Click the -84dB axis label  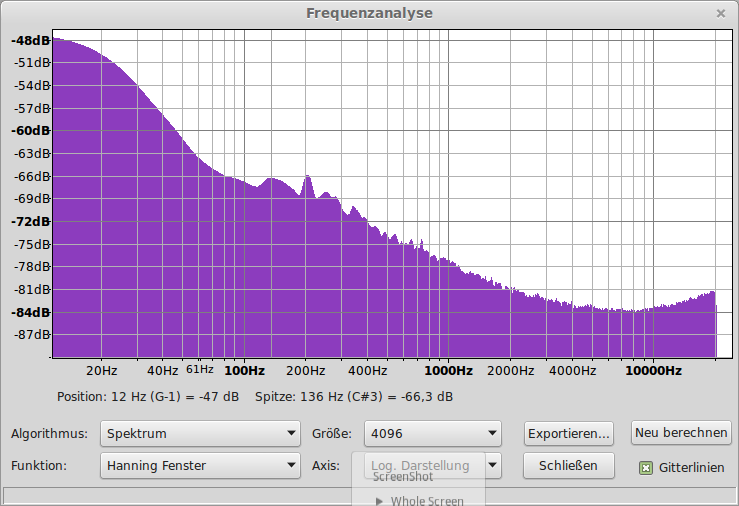pyautogui.click(x=30, y=312)
